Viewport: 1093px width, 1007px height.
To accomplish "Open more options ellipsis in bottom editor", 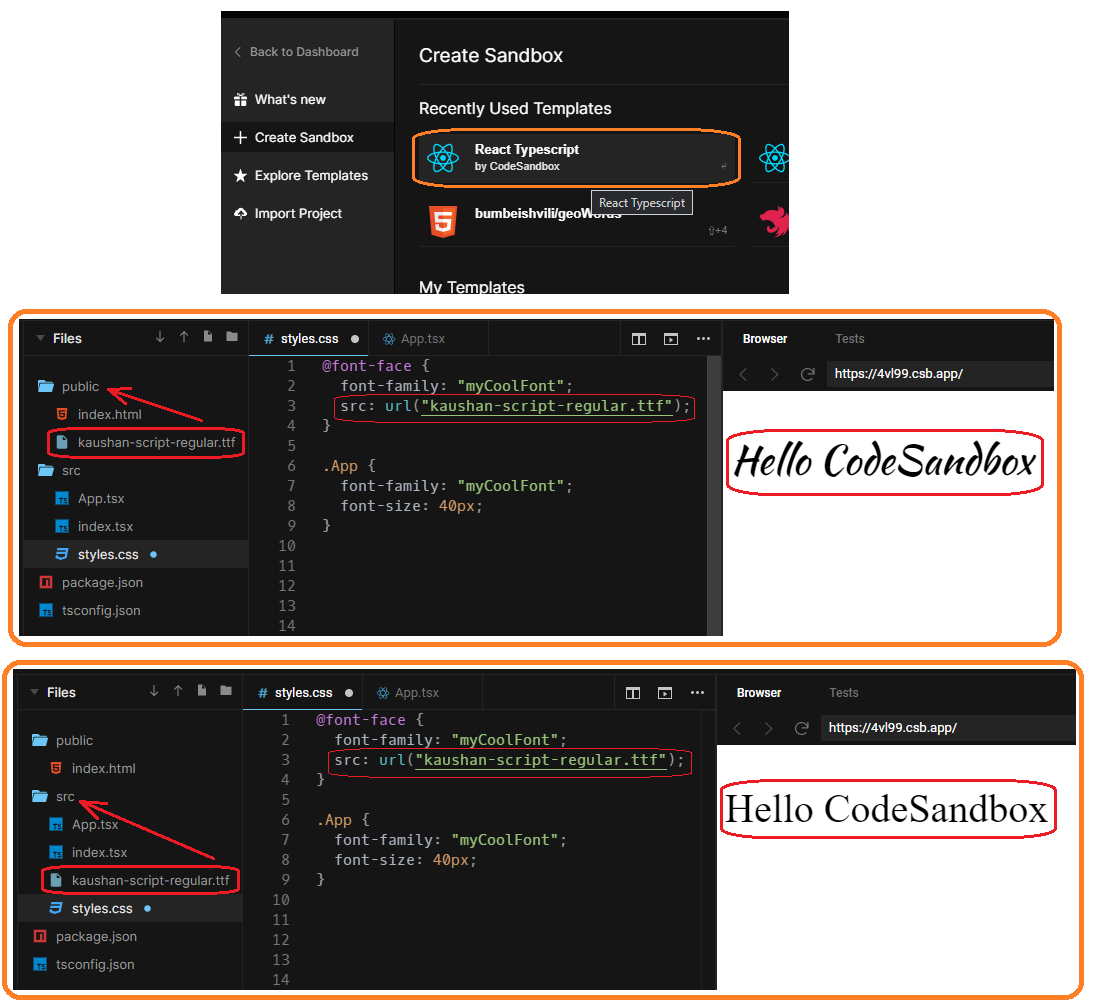I will pyautogui.click(x=697, y=693).
